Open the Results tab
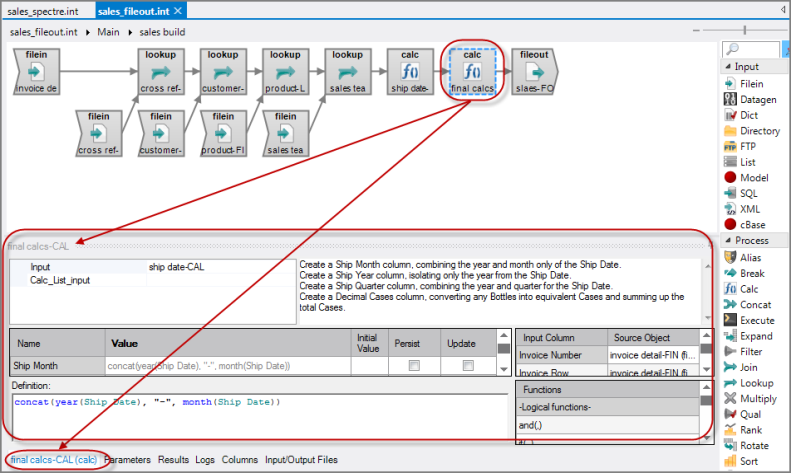The height and width of the screenshot is (473, 791). [x=173, y=459]
